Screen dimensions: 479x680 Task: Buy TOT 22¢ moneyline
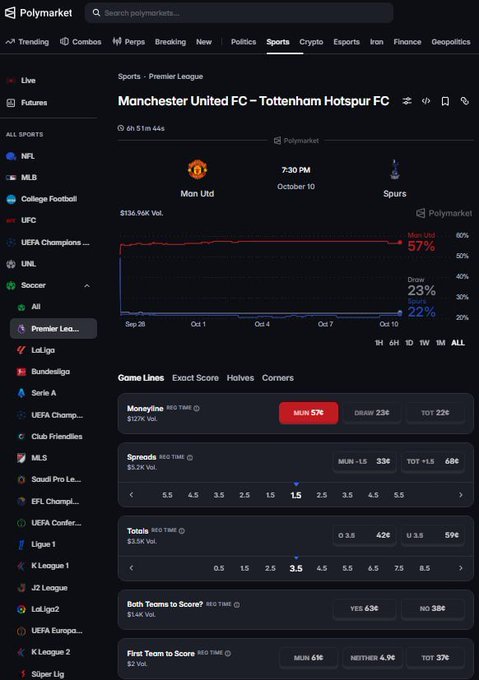[x=435, y=413]
